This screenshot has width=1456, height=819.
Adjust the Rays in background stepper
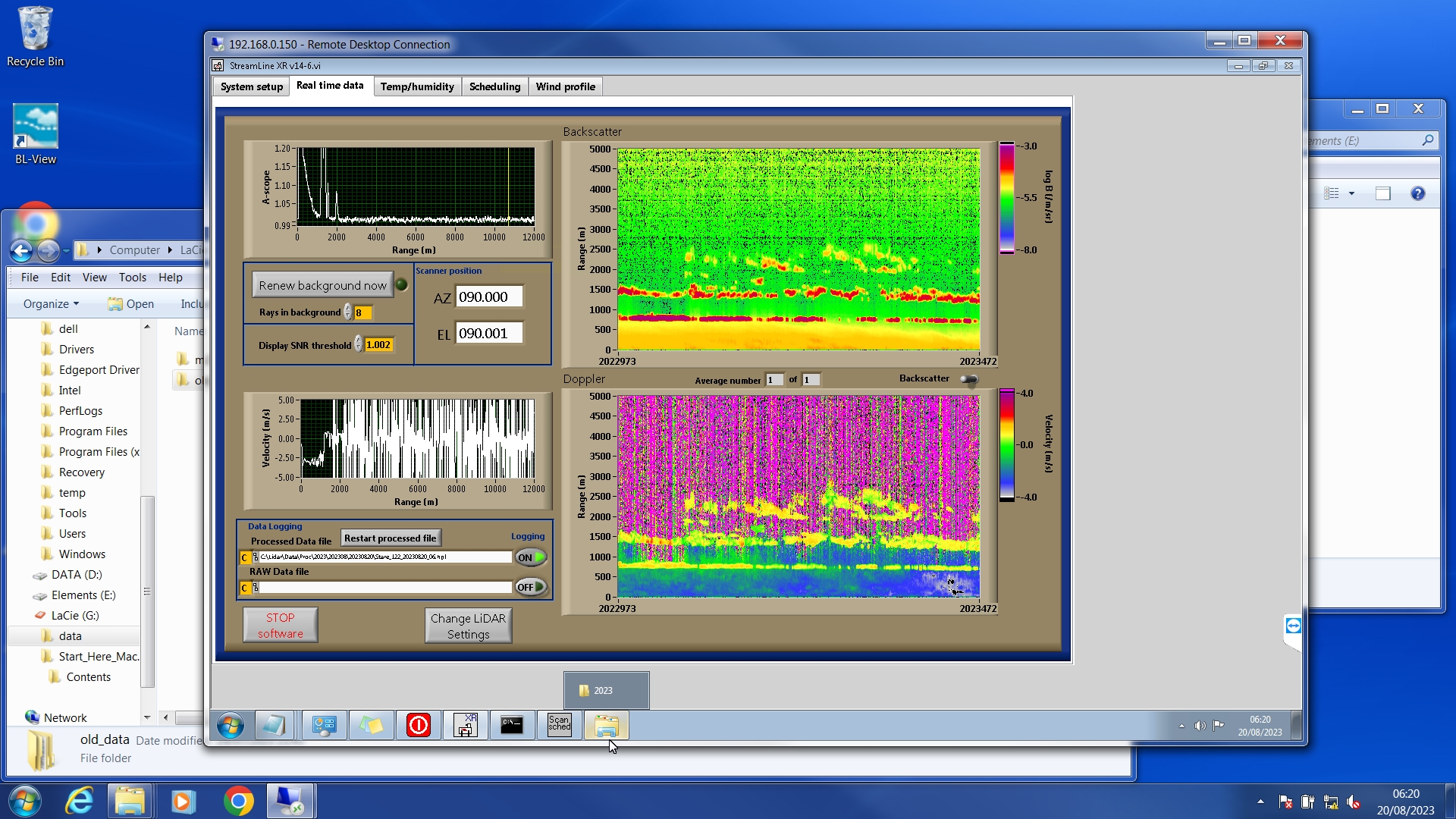click(x=348, y=312)
